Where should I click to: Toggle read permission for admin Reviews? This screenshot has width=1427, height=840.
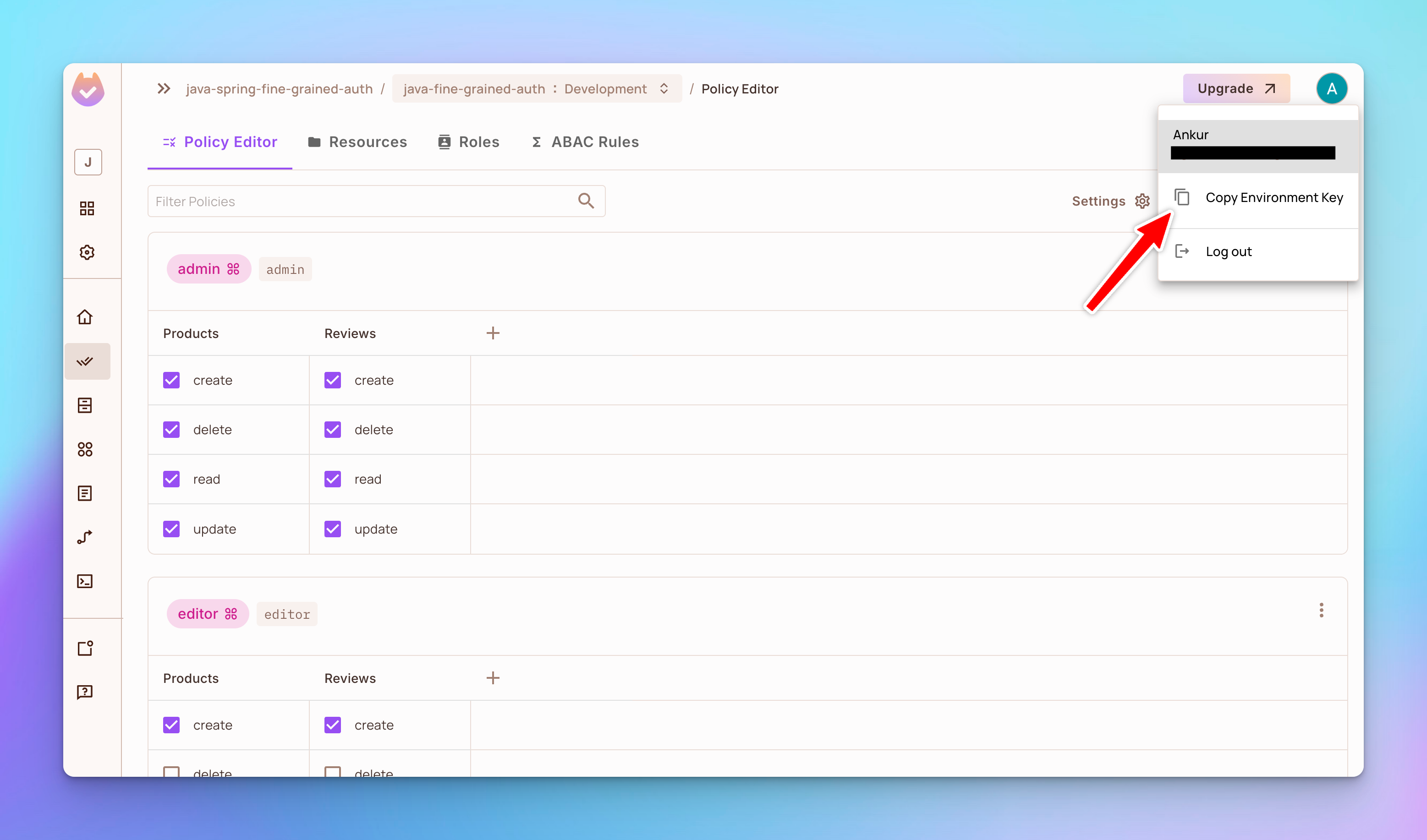[333, 479]
